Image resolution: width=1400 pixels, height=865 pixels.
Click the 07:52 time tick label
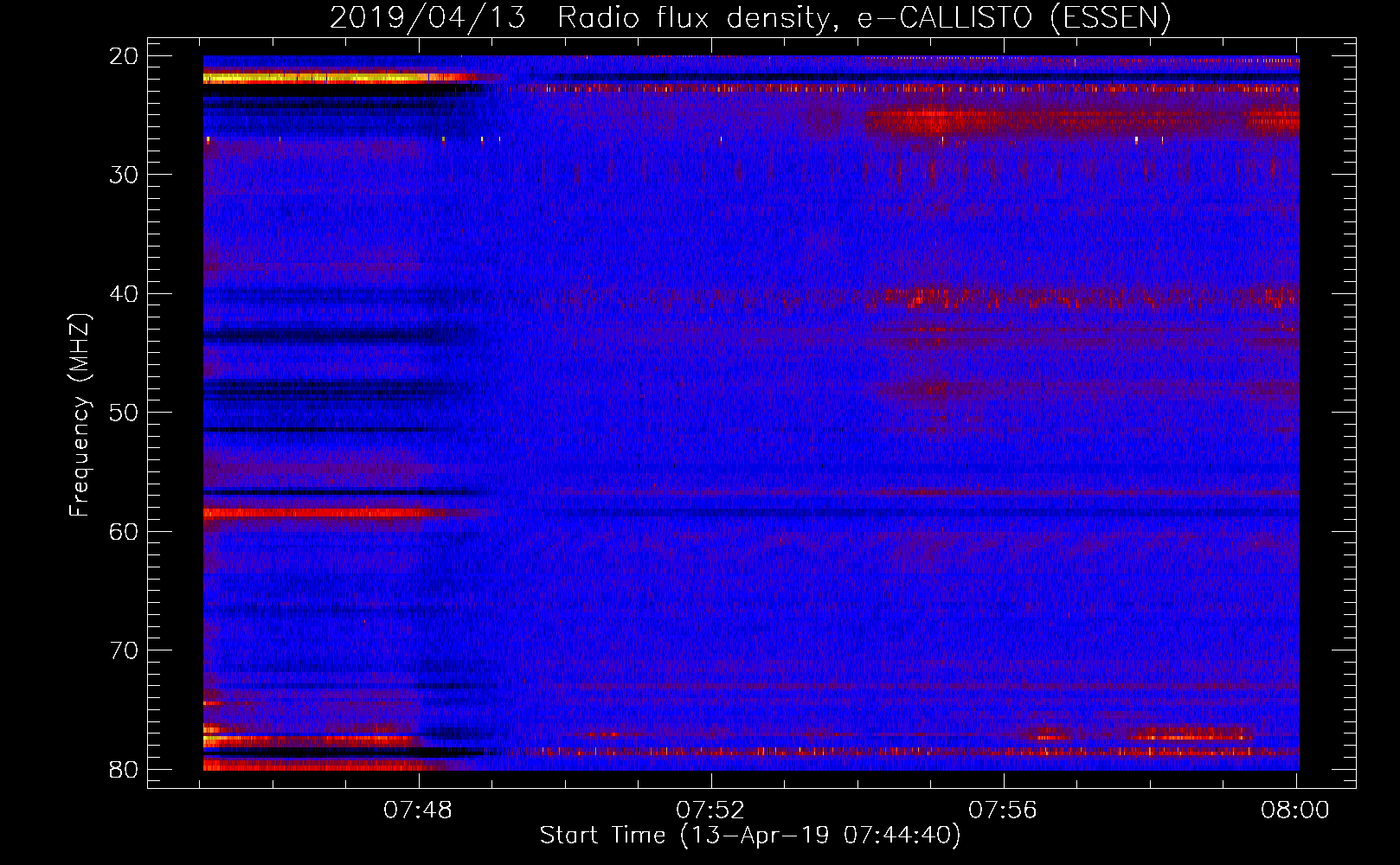pyautogui.click(x=711, y=811)
